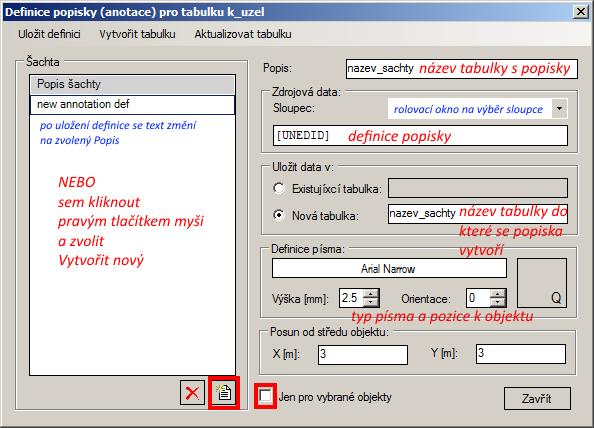Click the Orientace value field
Viewport: 594px width, 428px height.
point(478,298)
